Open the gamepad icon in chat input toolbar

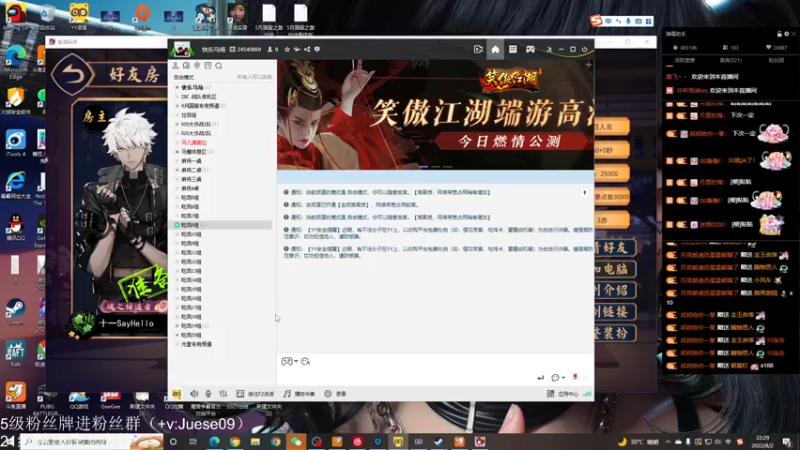(x=287, y=361)
